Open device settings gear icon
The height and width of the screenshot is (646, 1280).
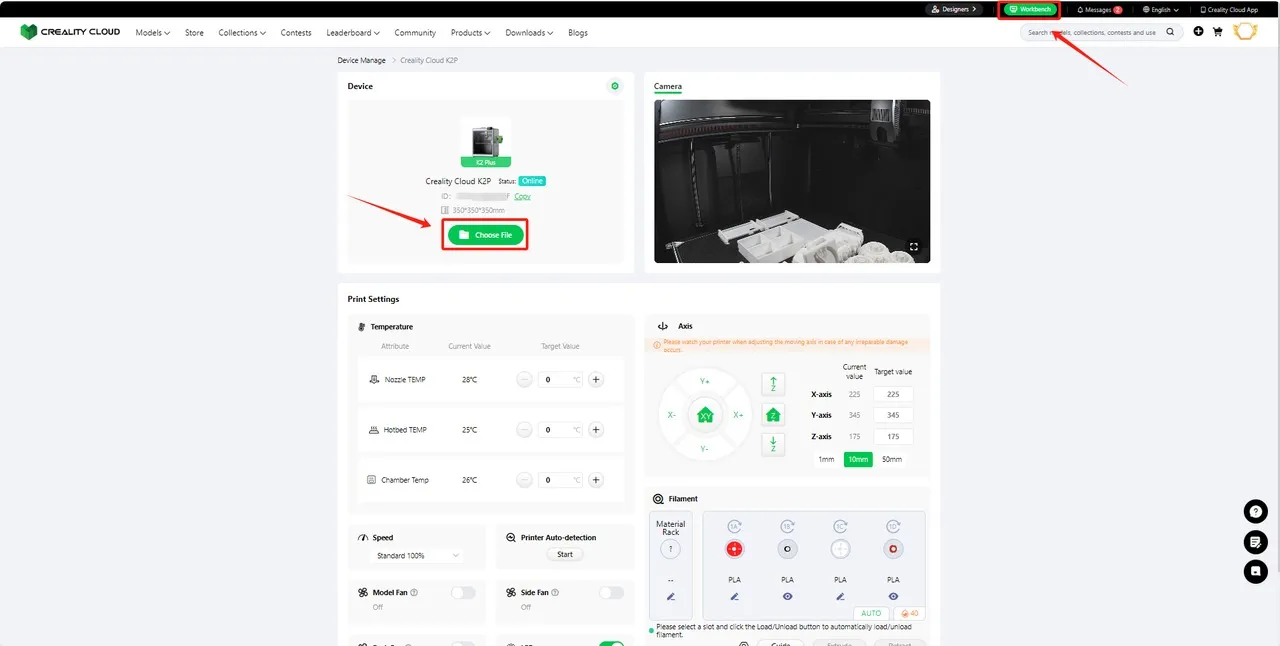[x=615, y=86]
